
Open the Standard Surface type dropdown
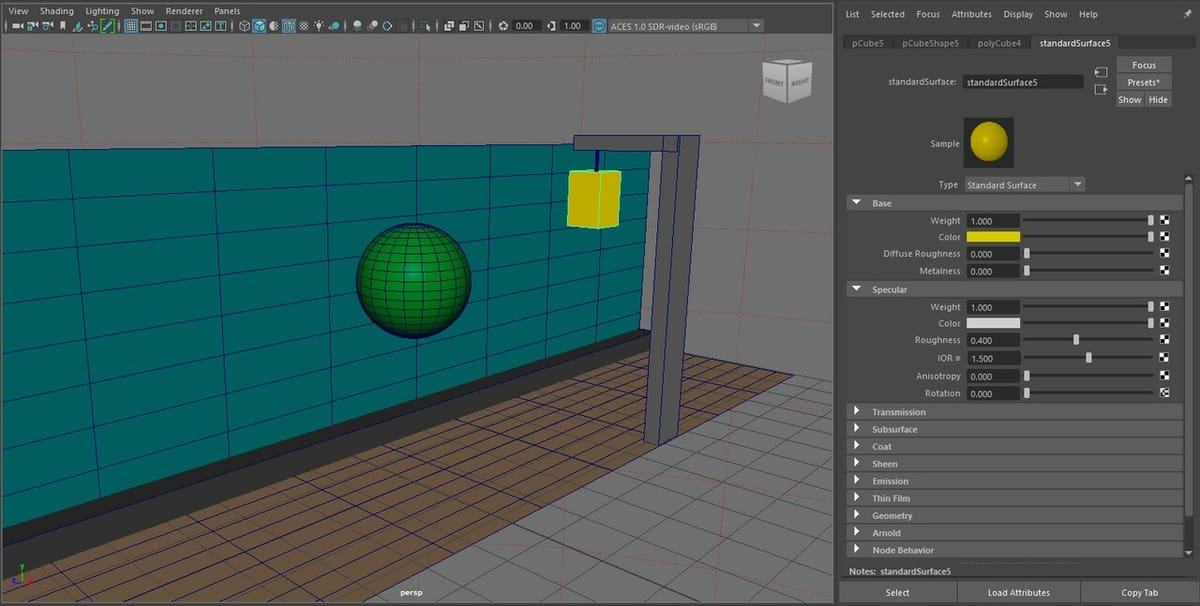(x=1077, y=184)
